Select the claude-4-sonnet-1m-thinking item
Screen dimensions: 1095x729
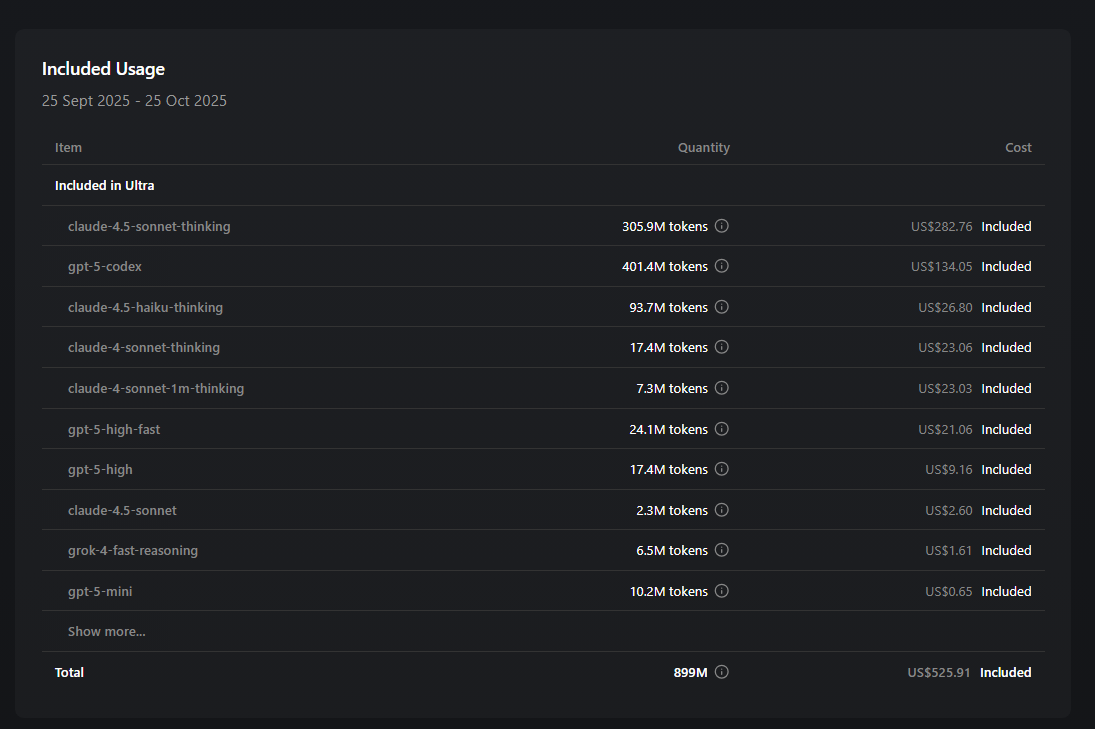[x=156, y=388]
